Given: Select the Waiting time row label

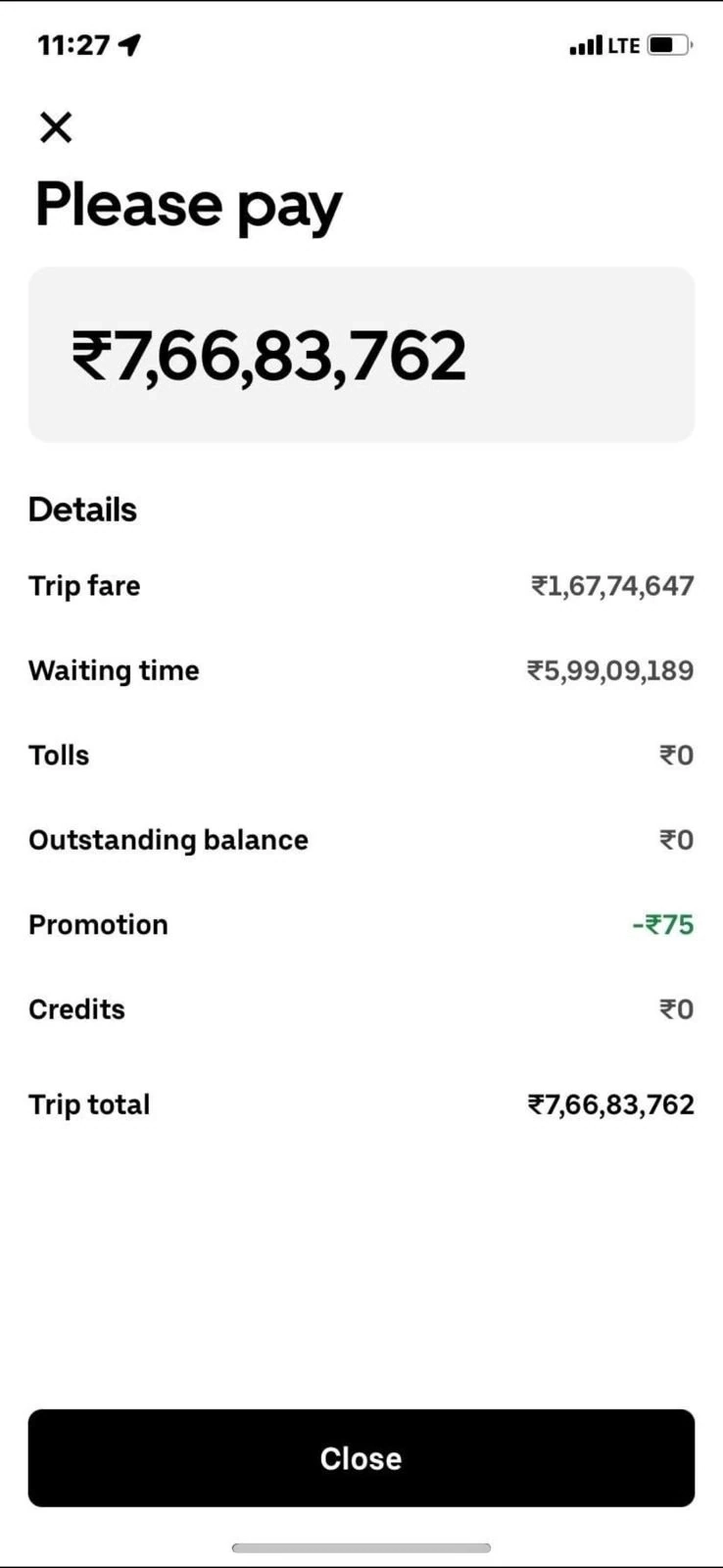Looking at the screenshot, I should click(114, 670).
